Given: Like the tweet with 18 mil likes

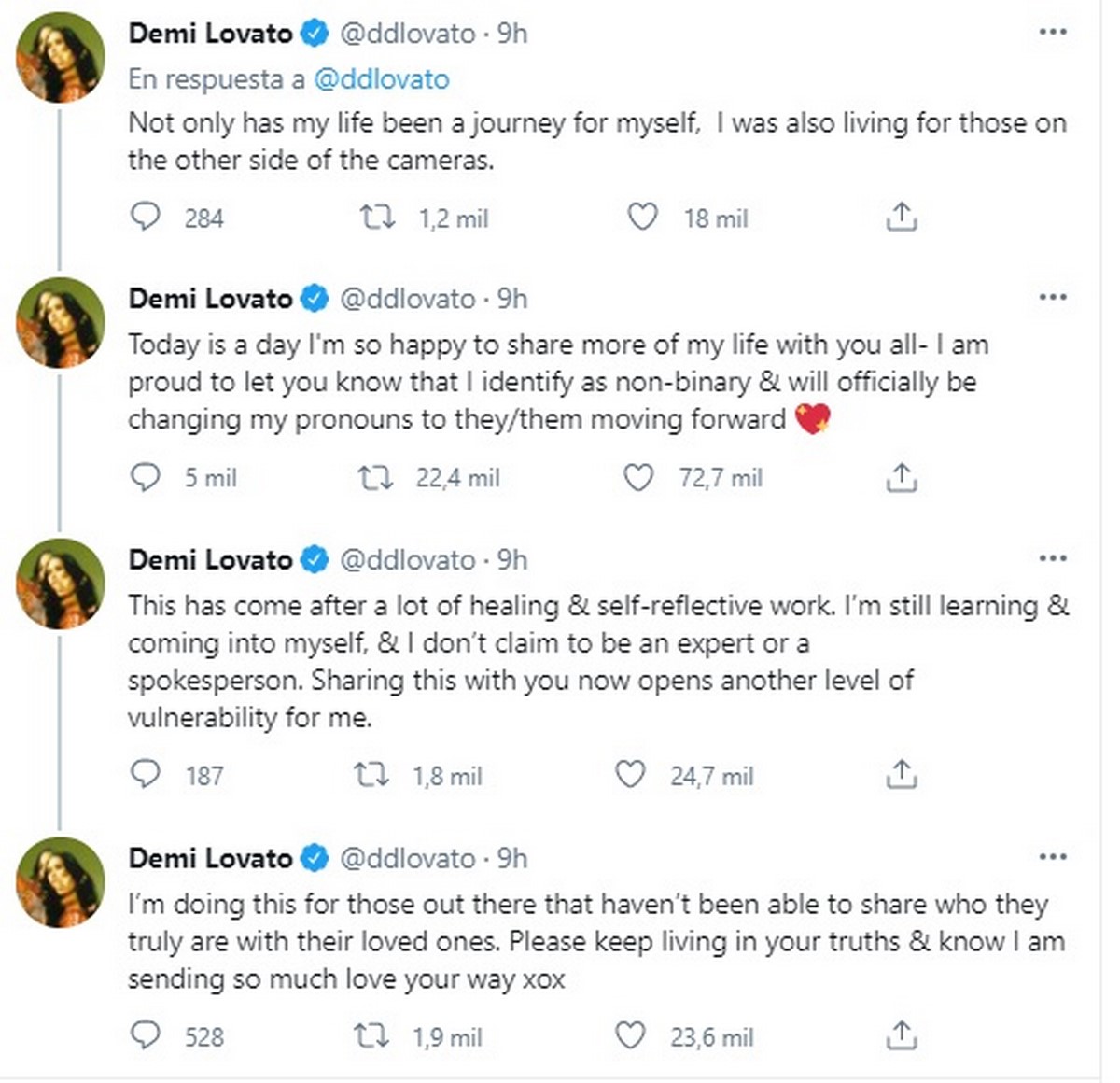Looking at the screenshot, I should pos(642,218).
